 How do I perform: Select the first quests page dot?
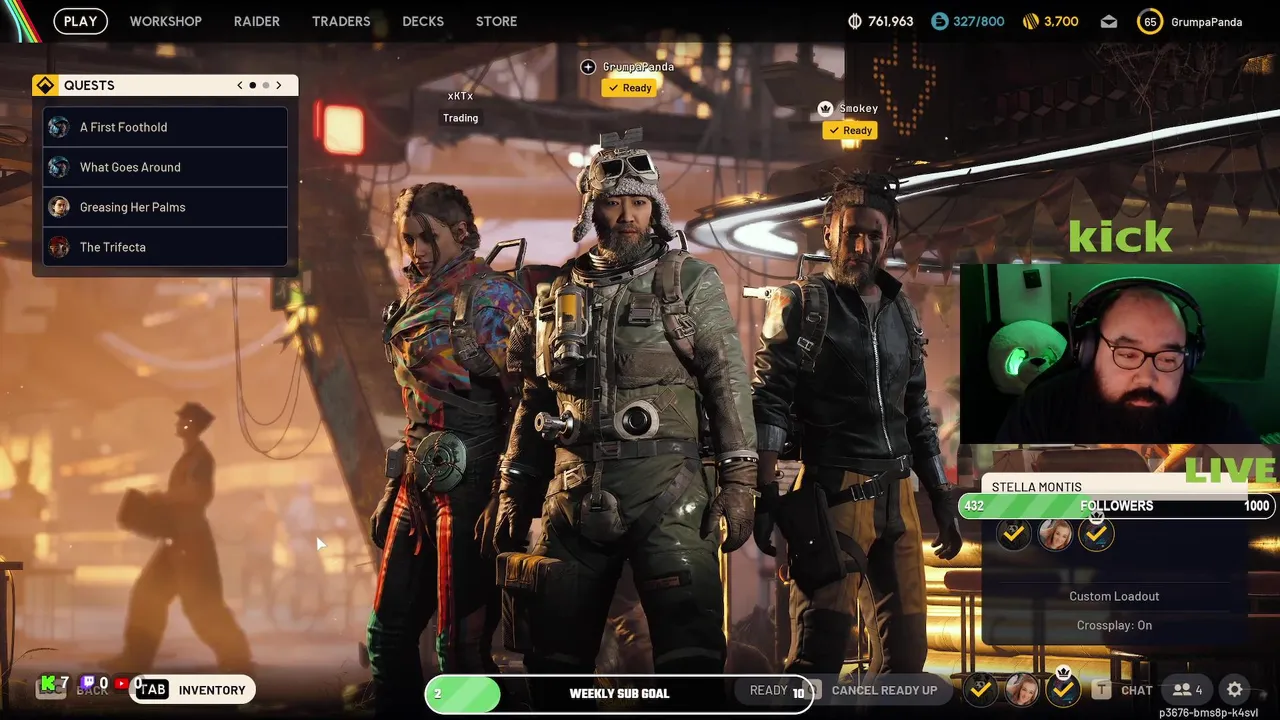(x=253, y=85)
